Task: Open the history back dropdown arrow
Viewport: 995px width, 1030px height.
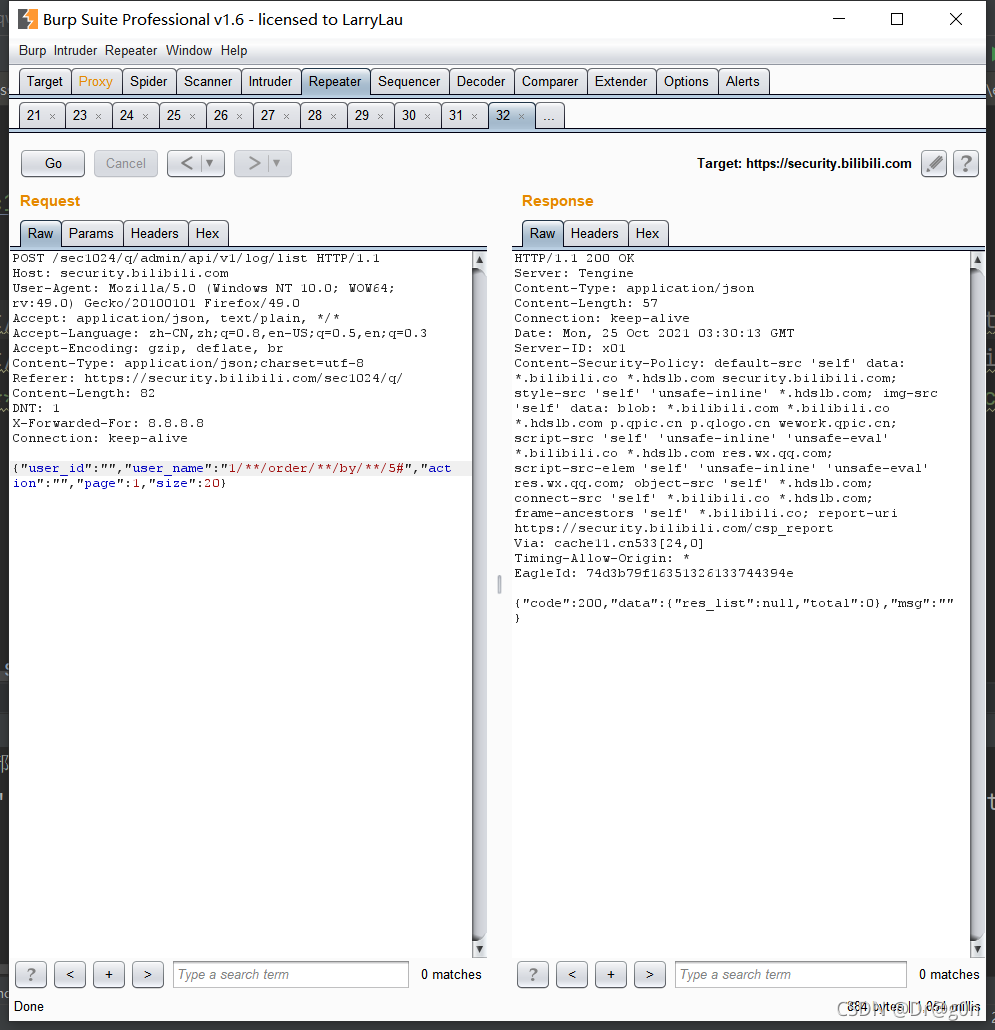Action: (x=210, y=164)
